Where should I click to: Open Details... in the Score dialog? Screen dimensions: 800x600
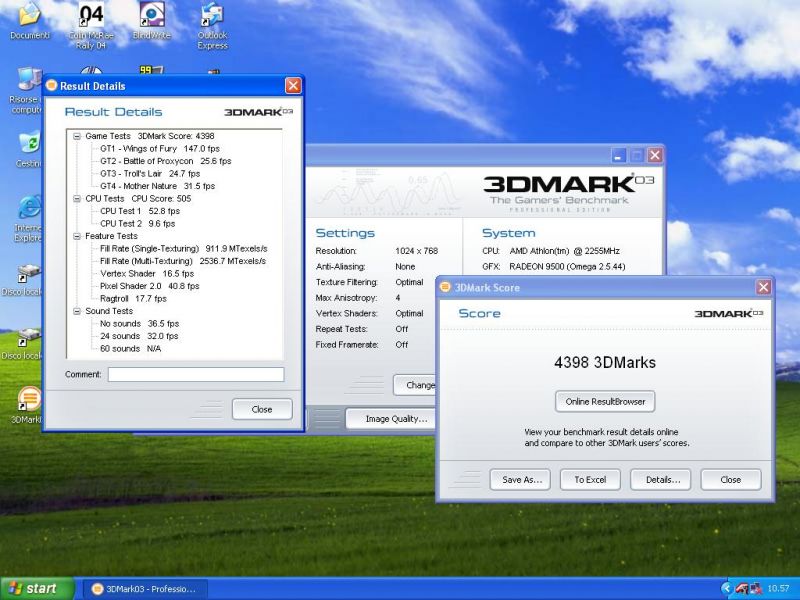coord(661,480)
